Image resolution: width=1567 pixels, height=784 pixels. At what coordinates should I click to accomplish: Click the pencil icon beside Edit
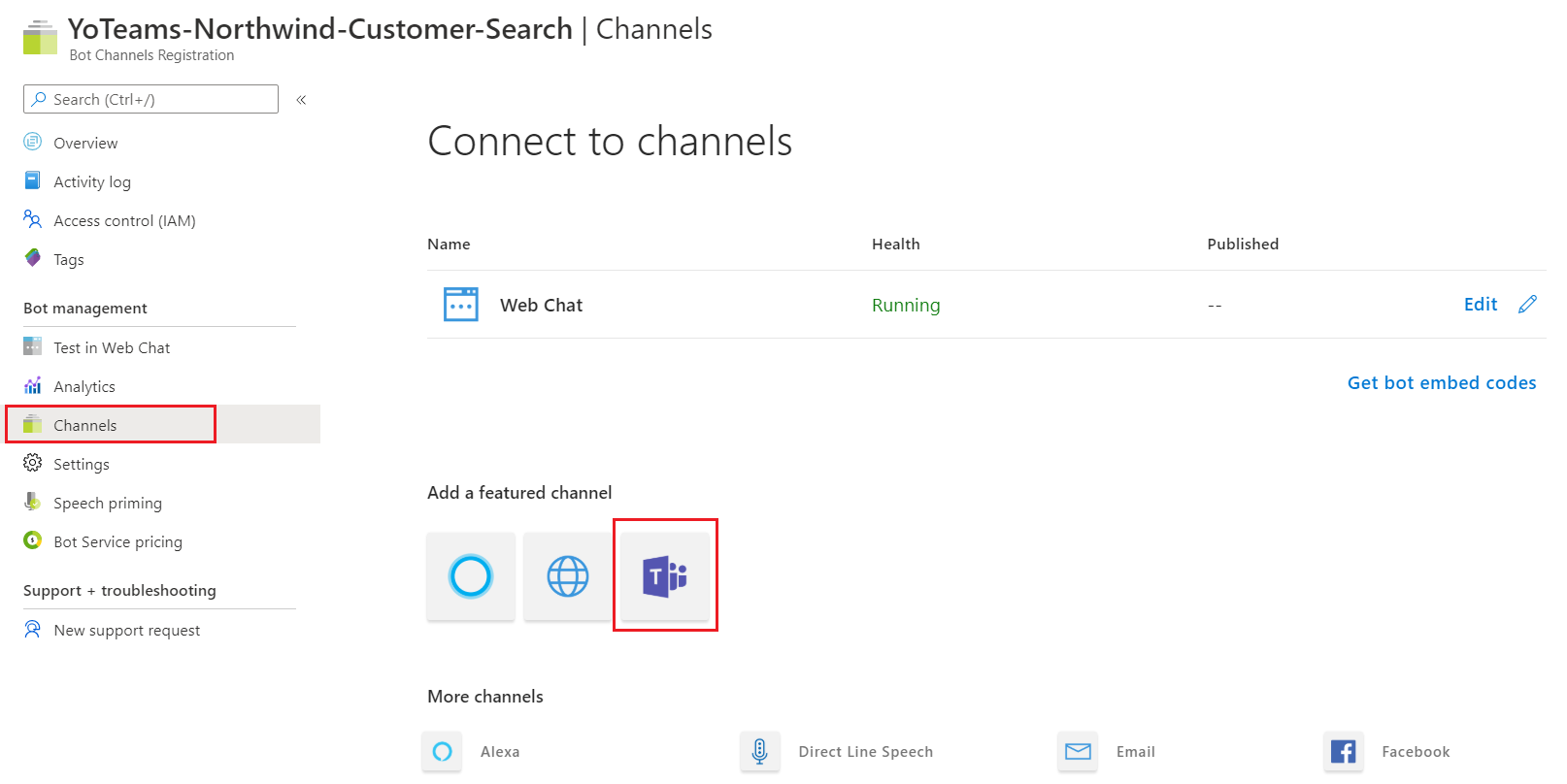pos(1527,305)
